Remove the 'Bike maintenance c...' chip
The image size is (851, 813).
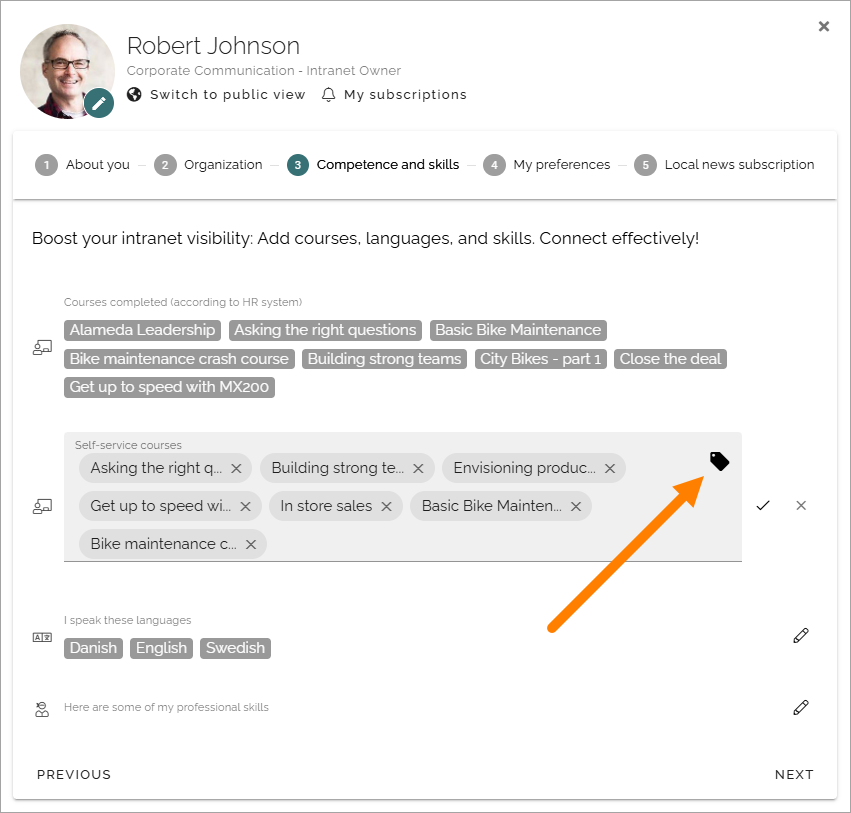[251, 544]
